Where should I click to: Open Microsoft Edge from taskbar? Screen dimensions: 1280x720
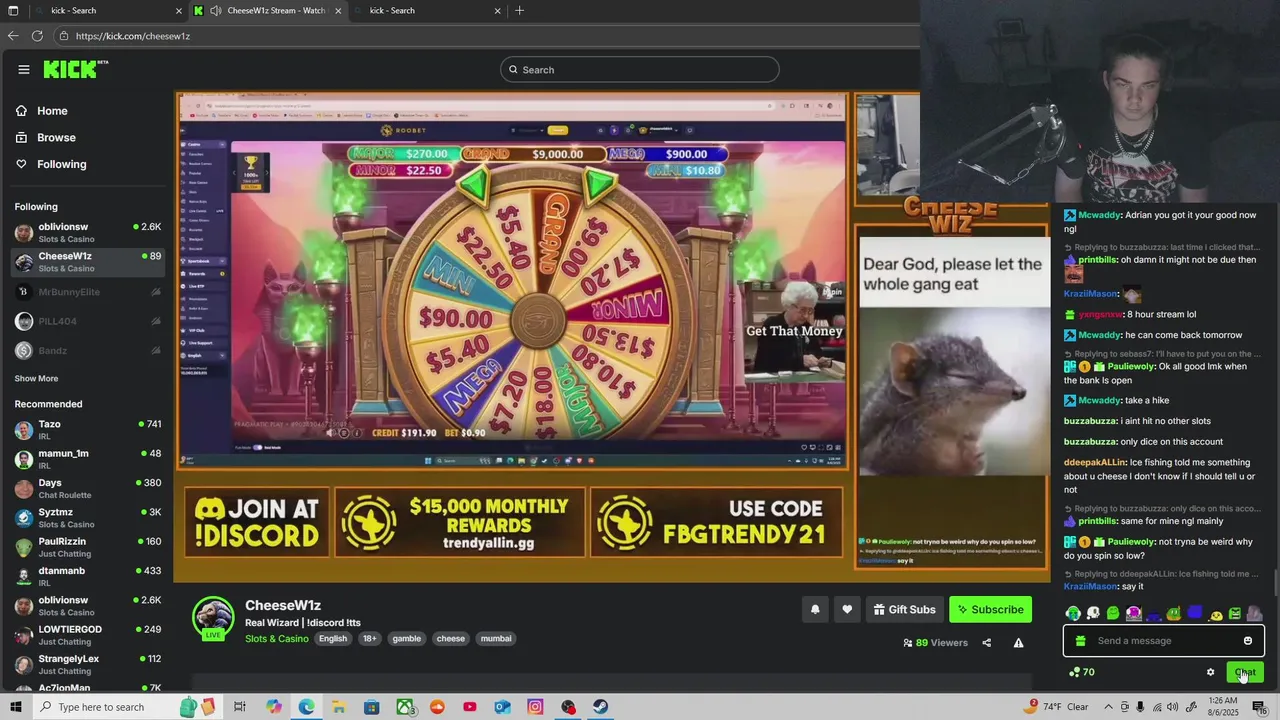(306, 707)
